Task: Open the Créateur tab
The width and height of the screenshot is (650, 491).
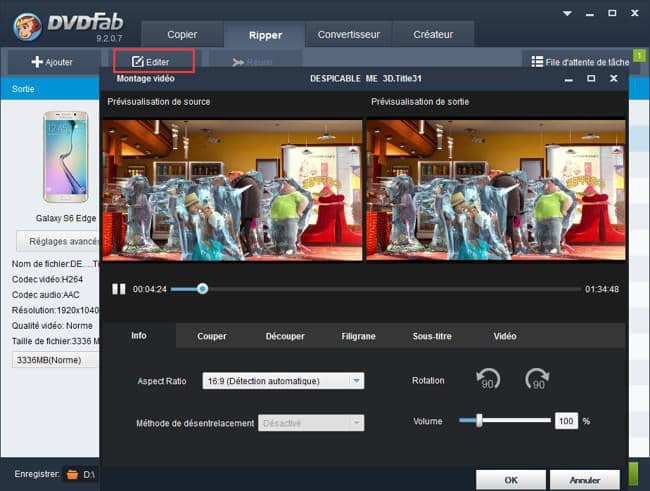Action: tap(433, 34)
